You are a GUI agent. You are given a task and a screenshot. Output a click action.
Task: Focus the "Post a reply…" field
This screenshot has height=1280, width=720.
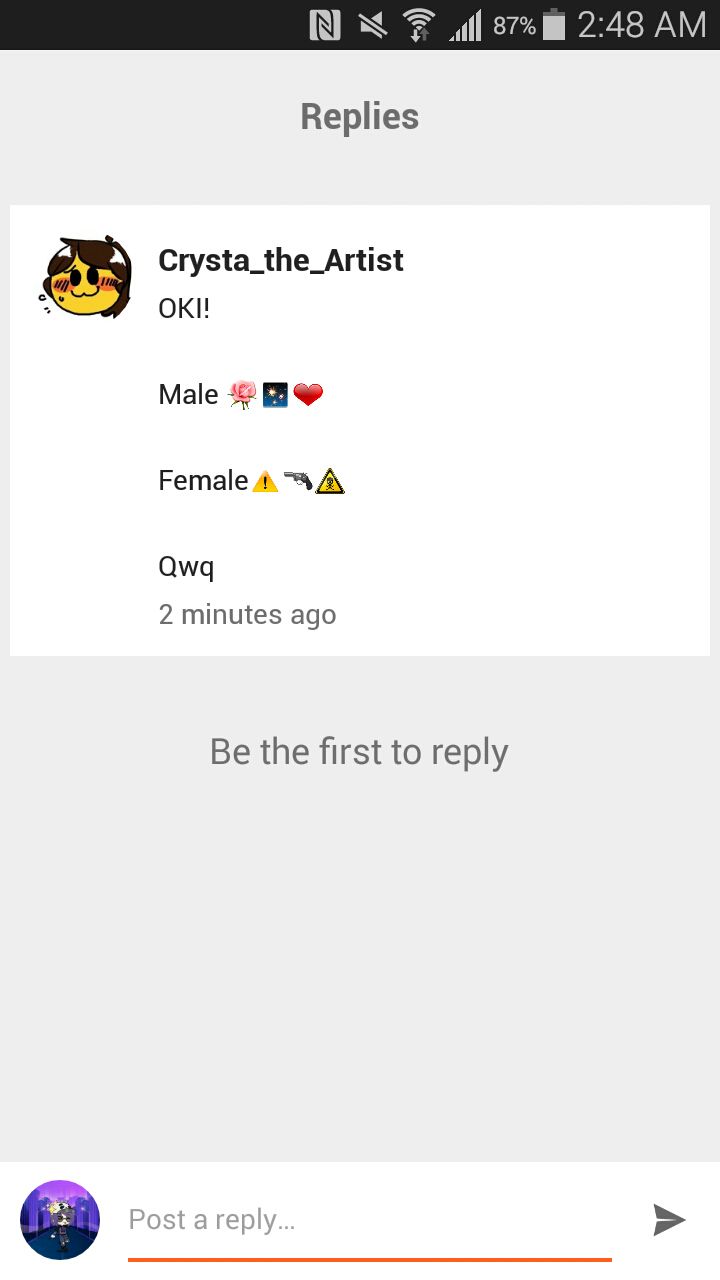tap(370, 1220)
